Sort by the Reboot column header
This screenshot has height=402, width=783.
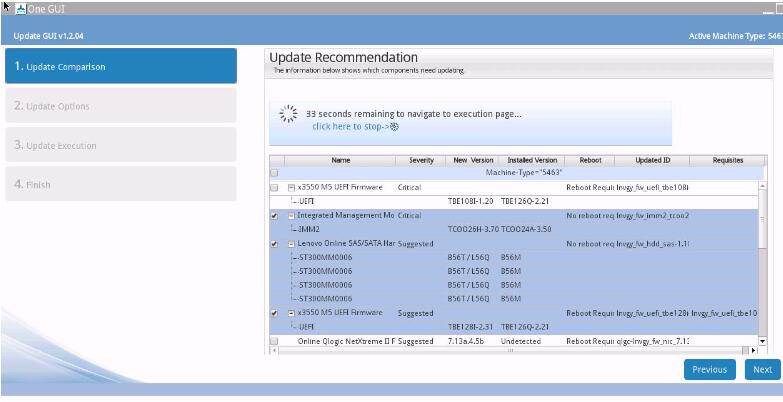click(590, 160)
